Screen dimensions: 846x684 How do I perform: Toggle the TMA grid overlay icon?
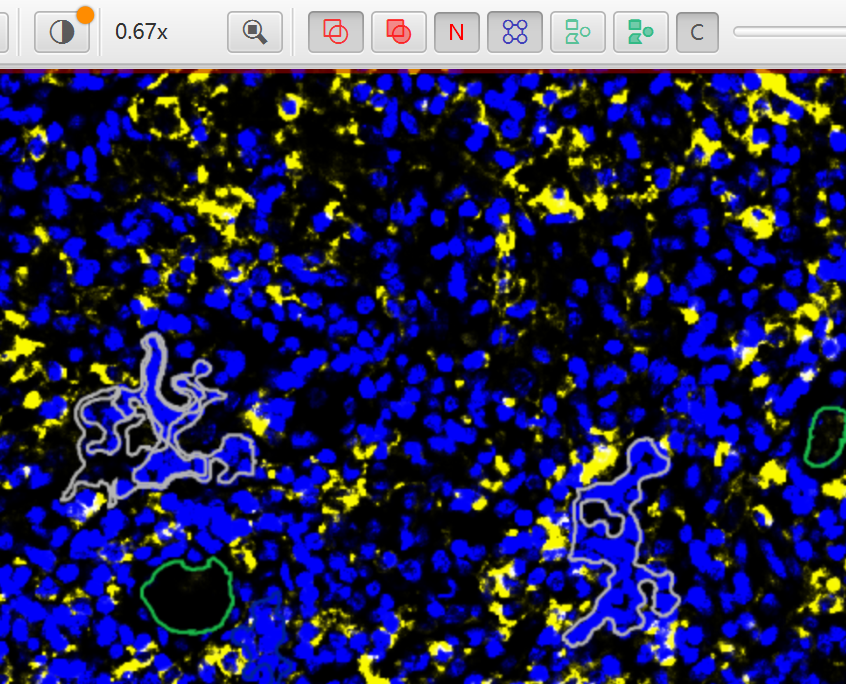[515, 32]
